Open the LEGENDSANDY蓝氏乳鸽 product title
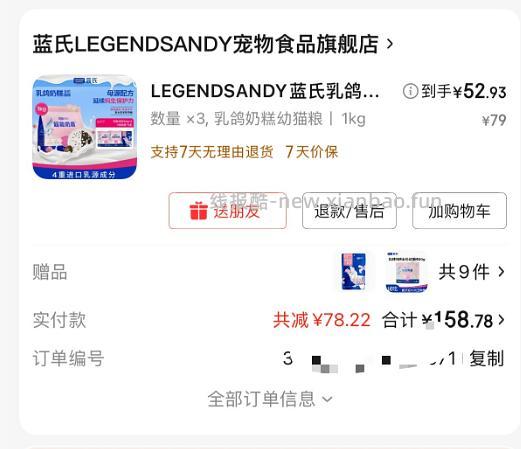This screenshot has height=449, width=521. tap(265, 91)
